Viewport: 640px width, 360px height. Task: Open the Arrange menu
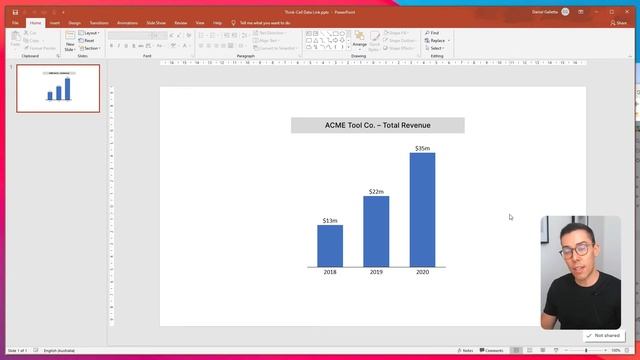coord(359,40)
